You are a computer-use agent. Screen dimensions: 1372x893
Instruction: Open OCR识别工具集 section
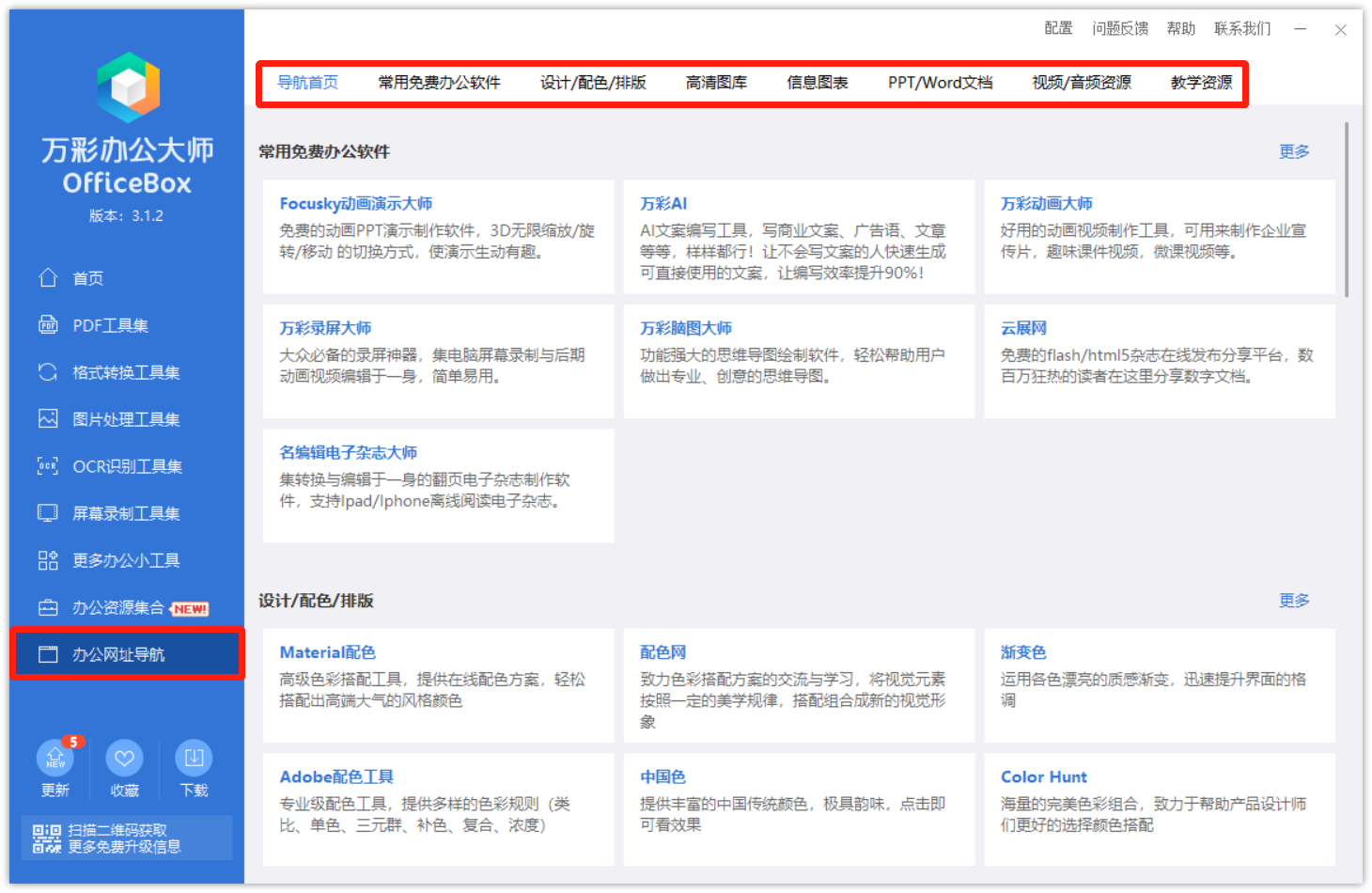[127, 465]
